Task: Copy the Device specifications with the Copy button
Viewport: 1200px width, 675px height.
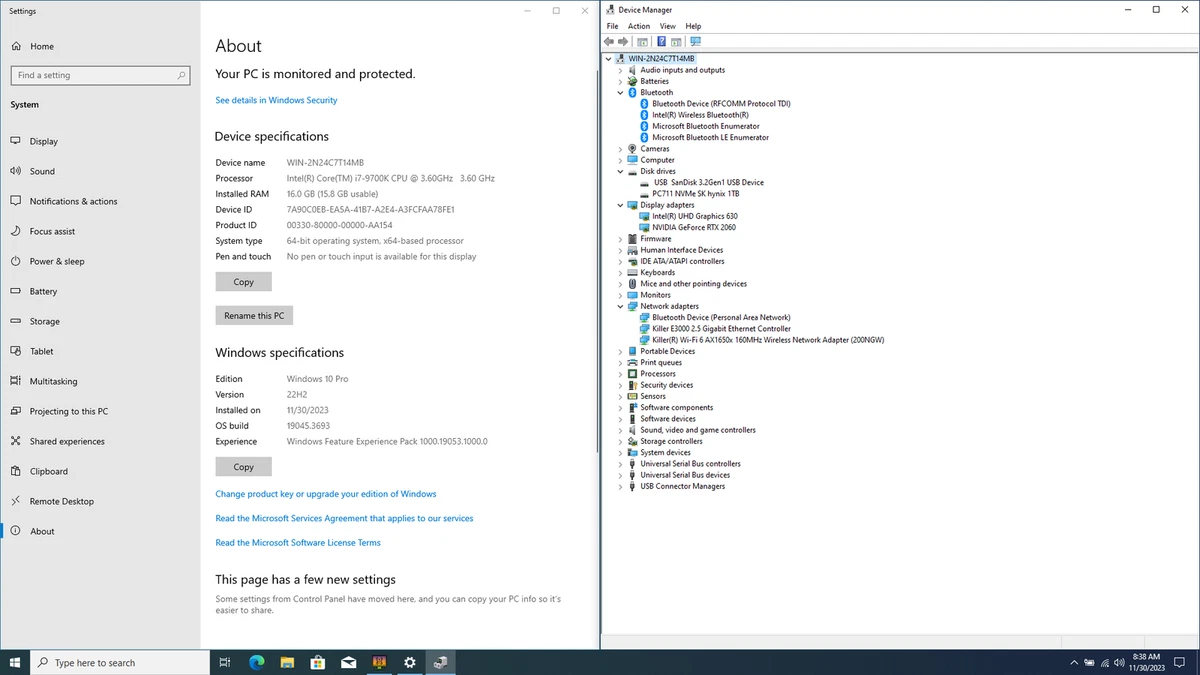Action: point(243,282)
